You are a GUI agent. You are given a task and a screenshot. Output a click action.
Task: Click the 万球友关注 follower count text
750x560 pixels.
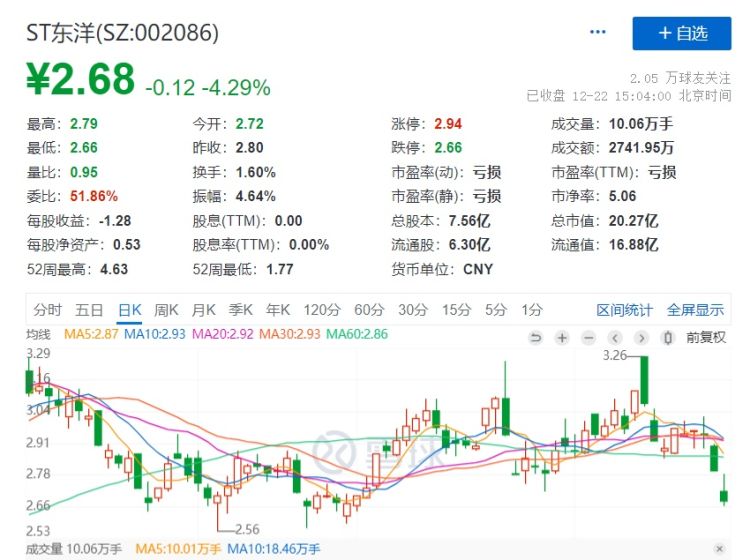[680, 78]
